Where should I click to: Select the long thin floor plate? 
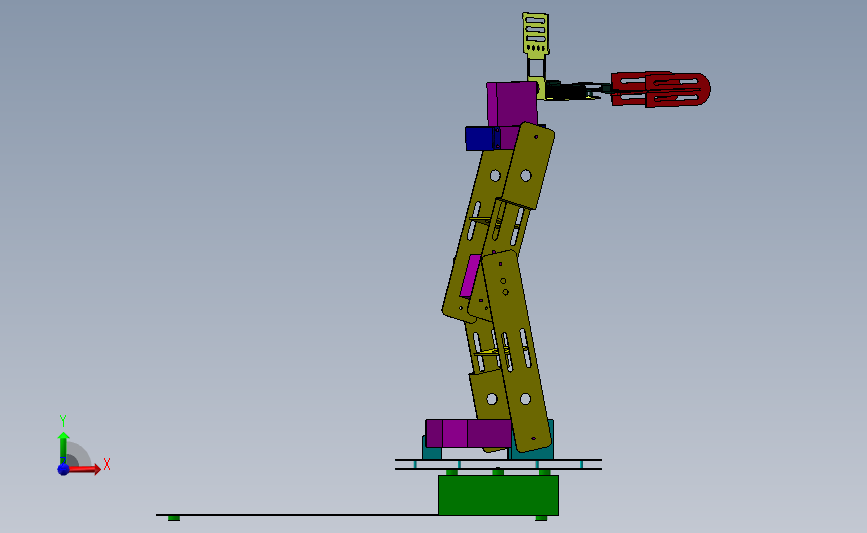tap(297, 515)
